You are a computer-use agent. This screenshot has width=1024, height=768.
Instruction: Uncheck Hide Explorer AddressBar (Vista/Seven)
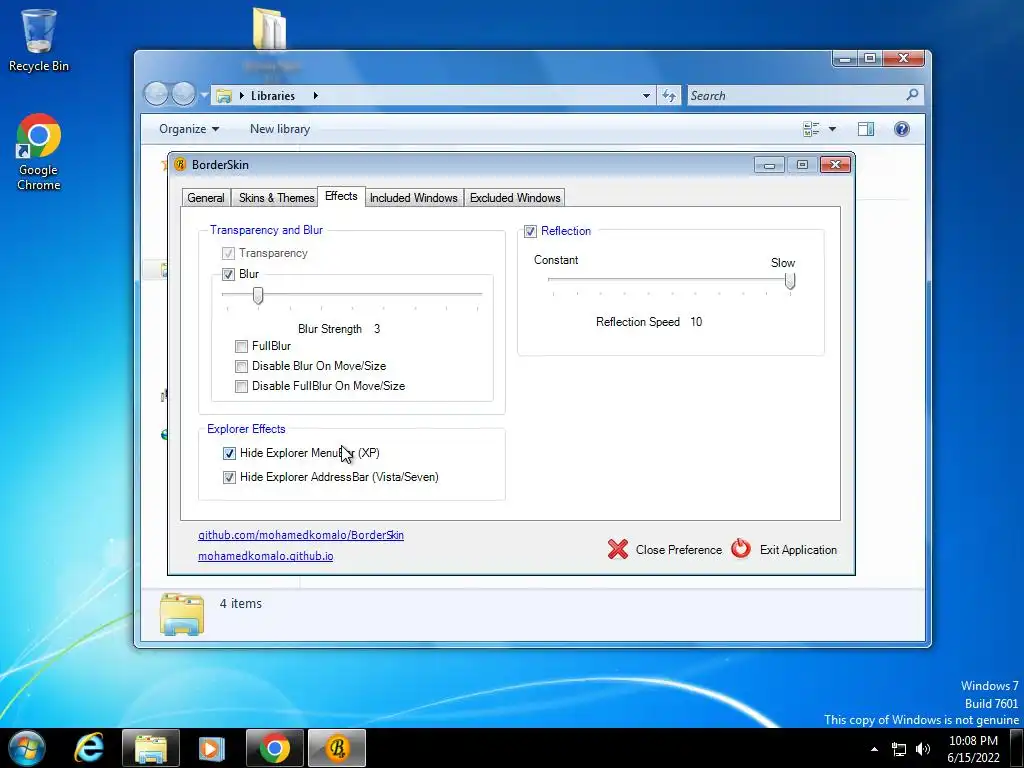coord(229,477)
